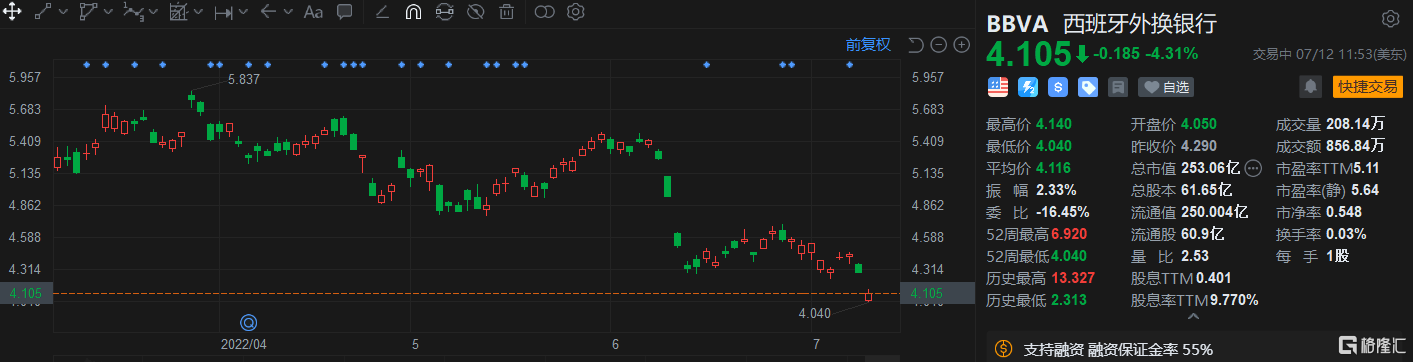The height and width of the screenshot is (362, 1413).
Task: Expand the Fibonacci tool dropdown arrow
Action: pyautogui.click(x=198, y=13)
